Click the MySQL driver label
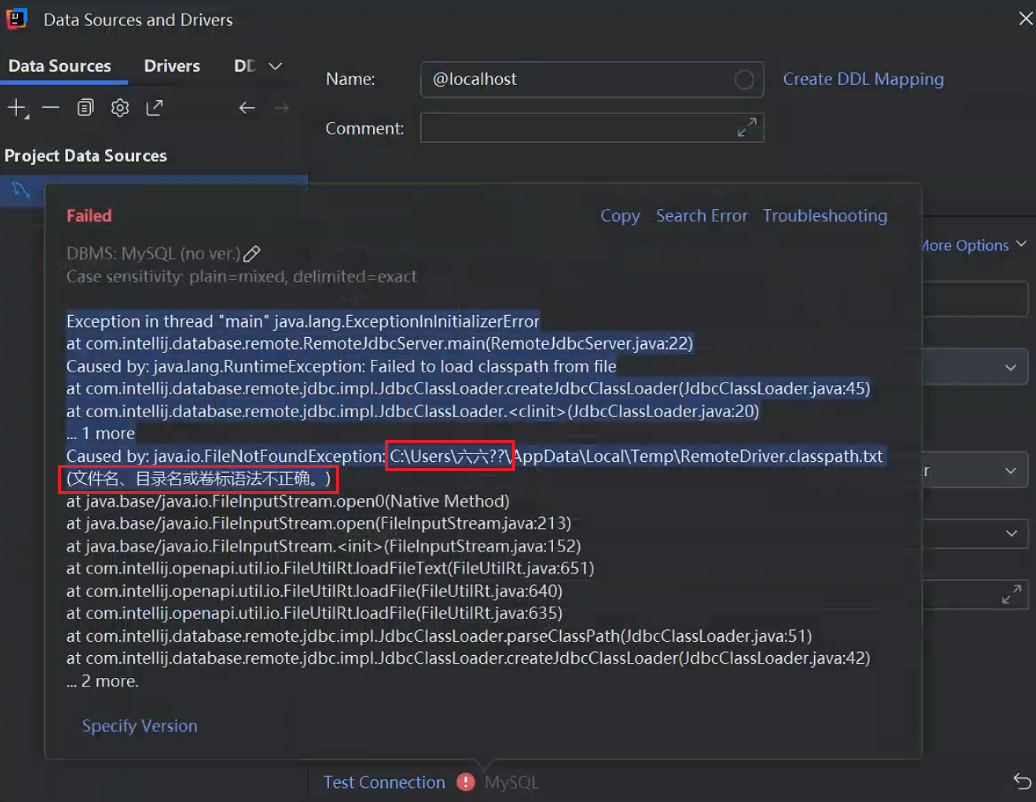This screenshot has width=1036, height=802. click(511, 783)
